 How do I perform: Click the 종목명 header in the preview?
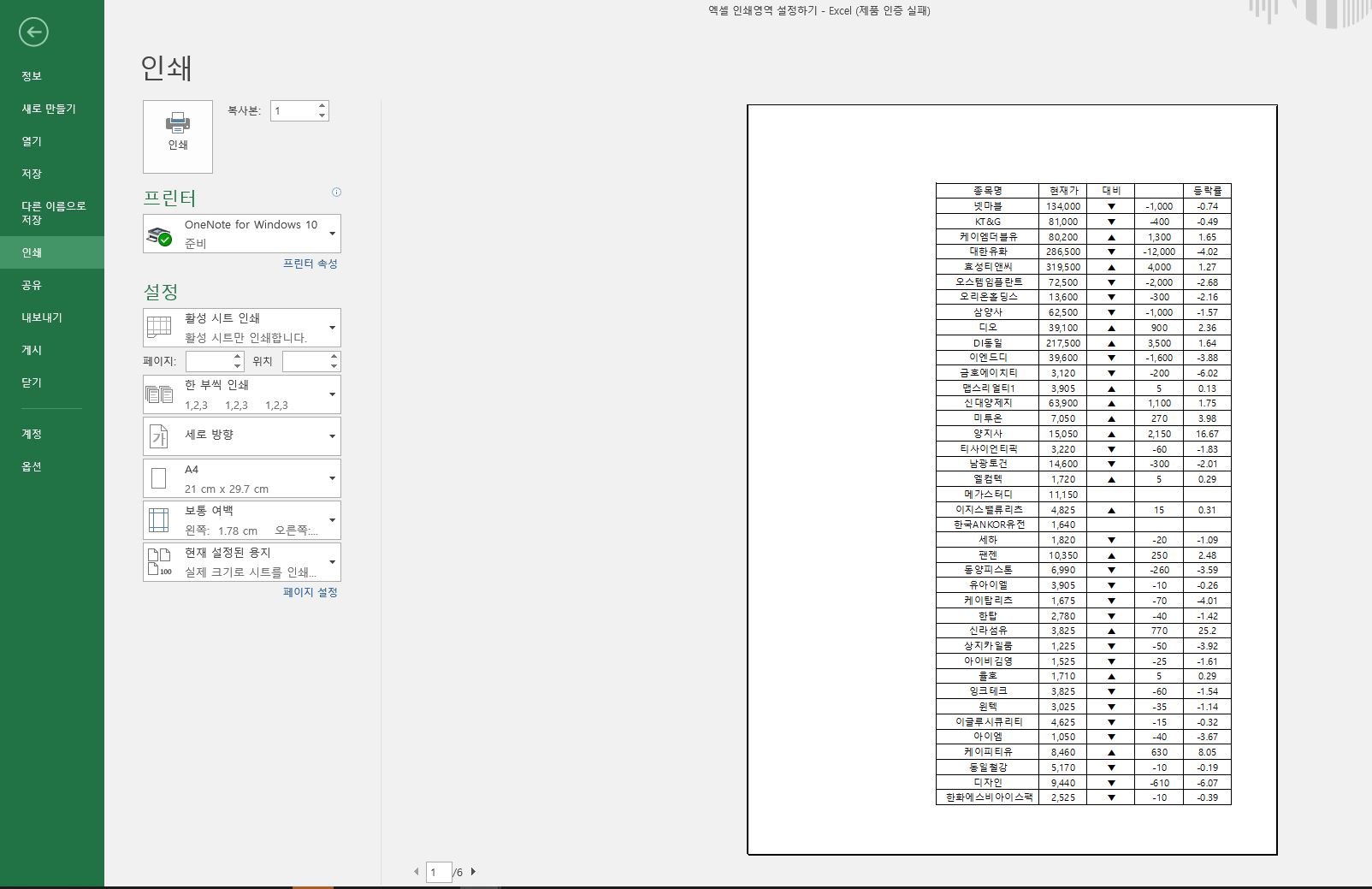(x=987, y=191)
